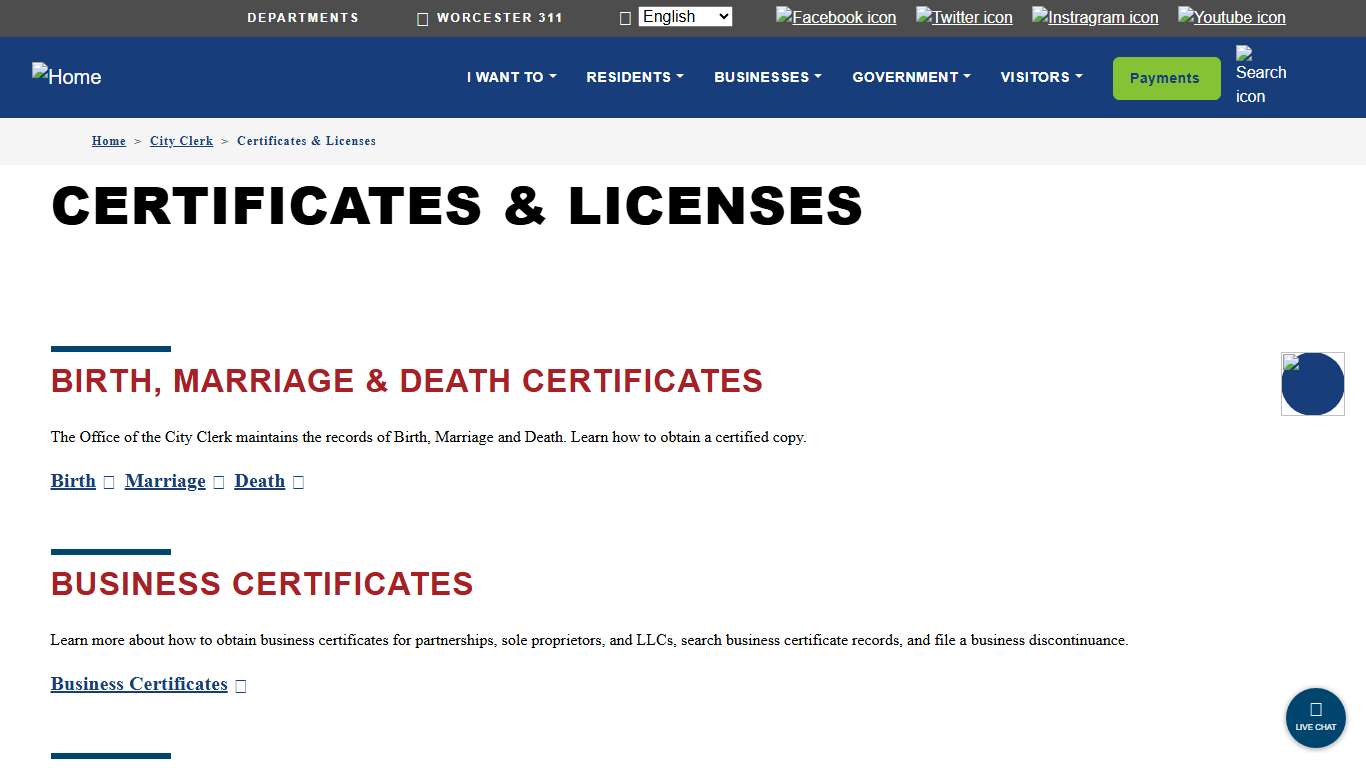Open the Residents menu
Screen dimensions: 1366x768
(634, 77)
